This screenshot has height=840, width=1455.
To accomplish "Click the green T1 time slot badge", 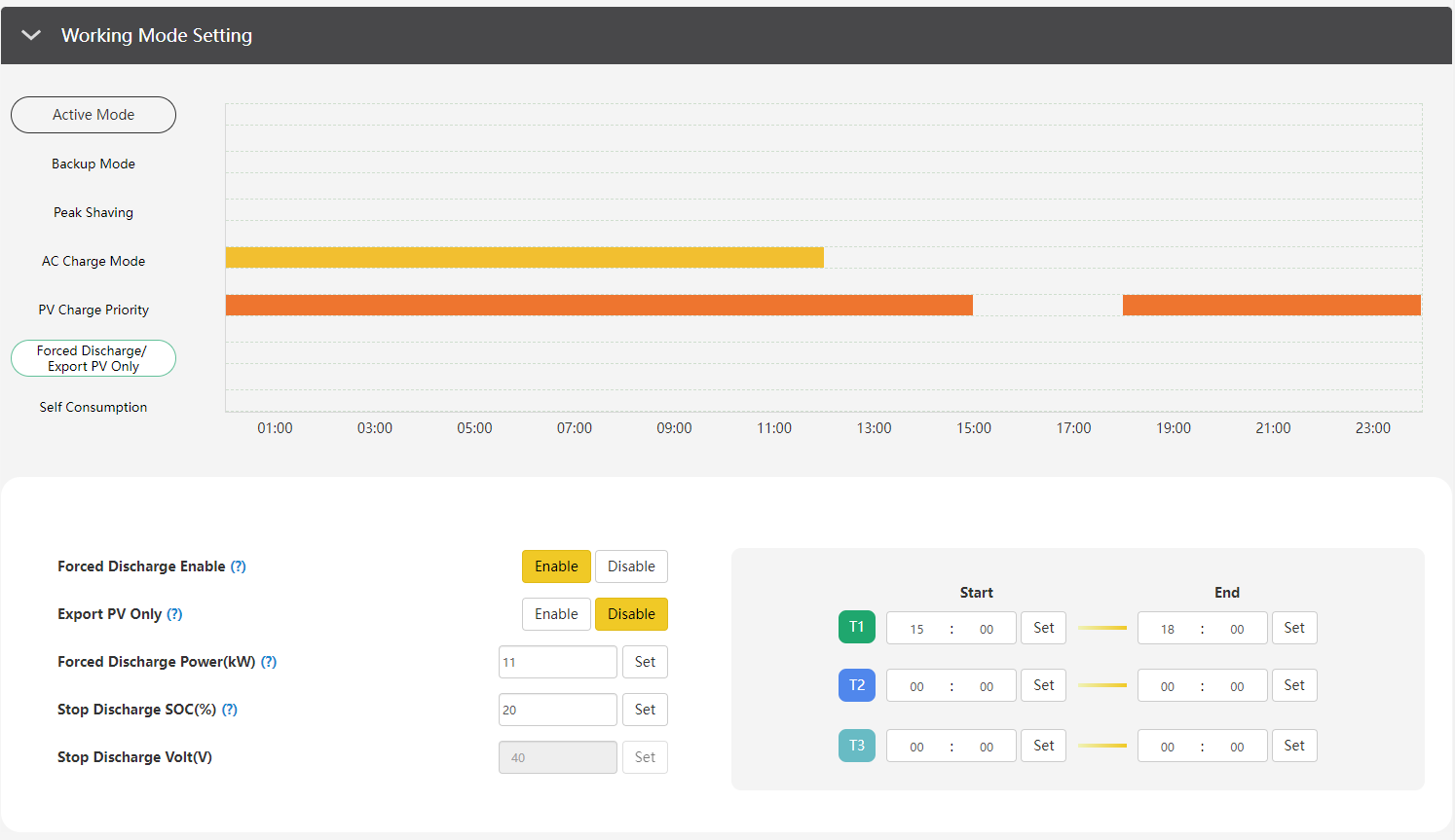I will [x=856, y=628].
